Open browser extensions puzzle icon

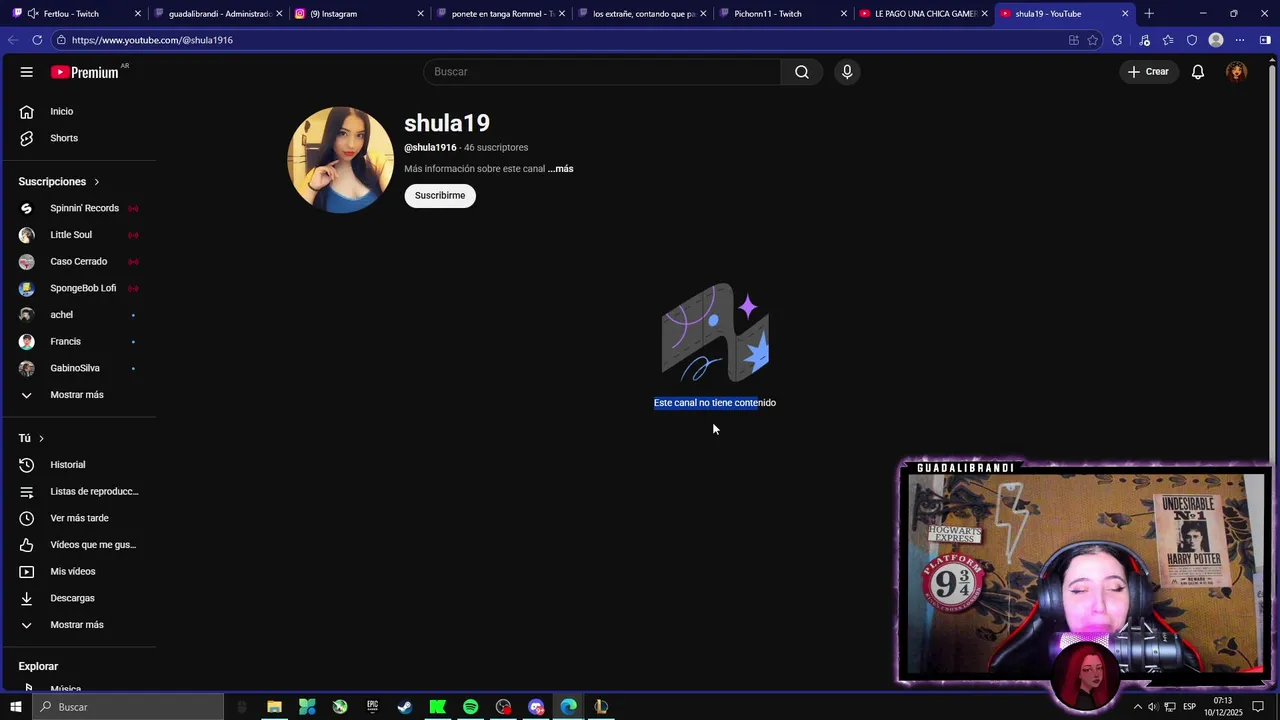tap(1117, 40)
